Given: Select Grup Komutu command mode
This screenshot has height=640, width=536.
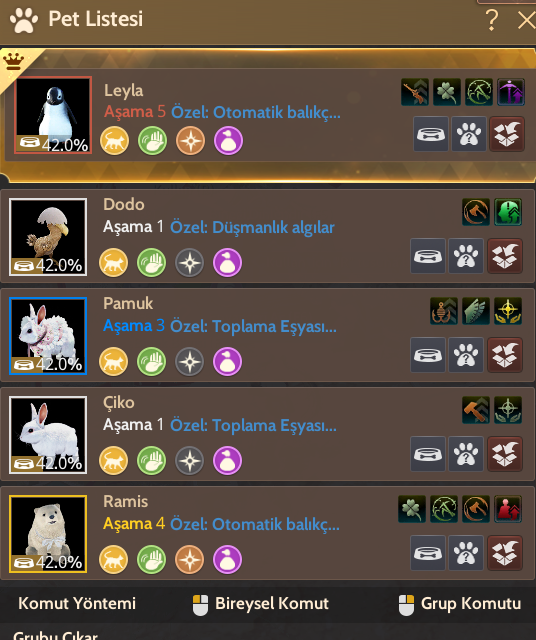Looking at the screenshot, I should coord(460,604).
